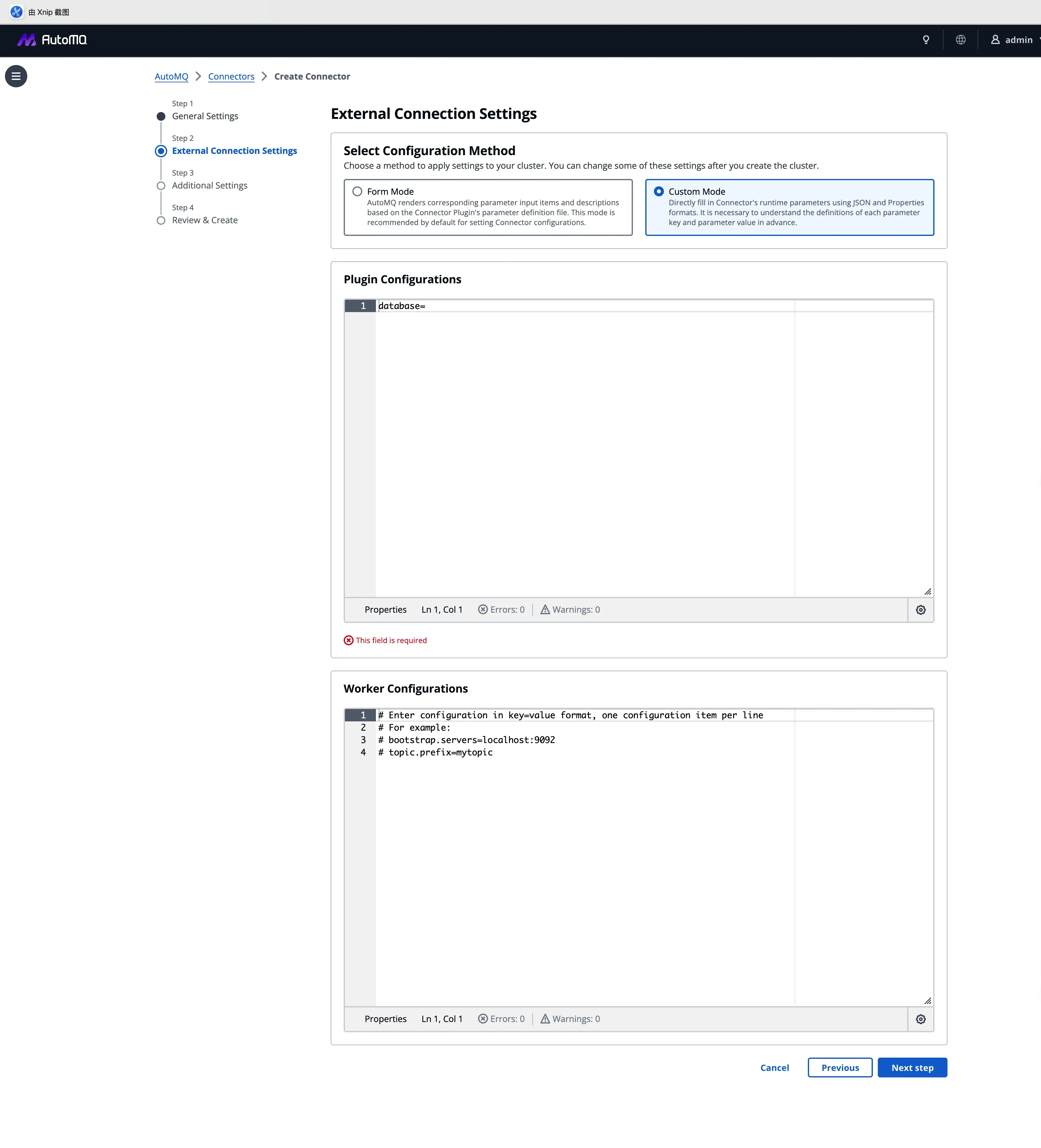Click Errors indicator in Plugin editor status bar
This screenshot has height=1148, width=1041.
(x=501, y=610)
